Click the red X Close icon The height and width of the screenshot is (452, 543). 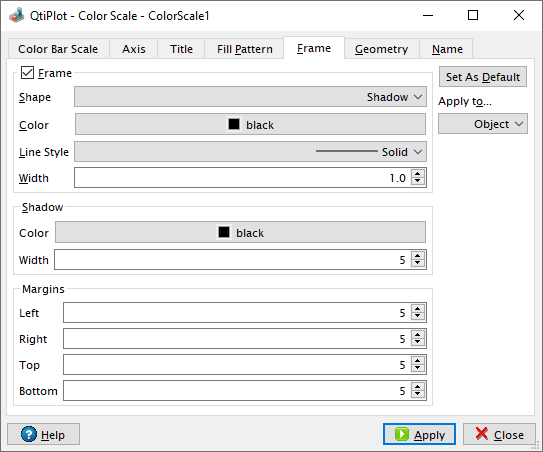point(482,434)
